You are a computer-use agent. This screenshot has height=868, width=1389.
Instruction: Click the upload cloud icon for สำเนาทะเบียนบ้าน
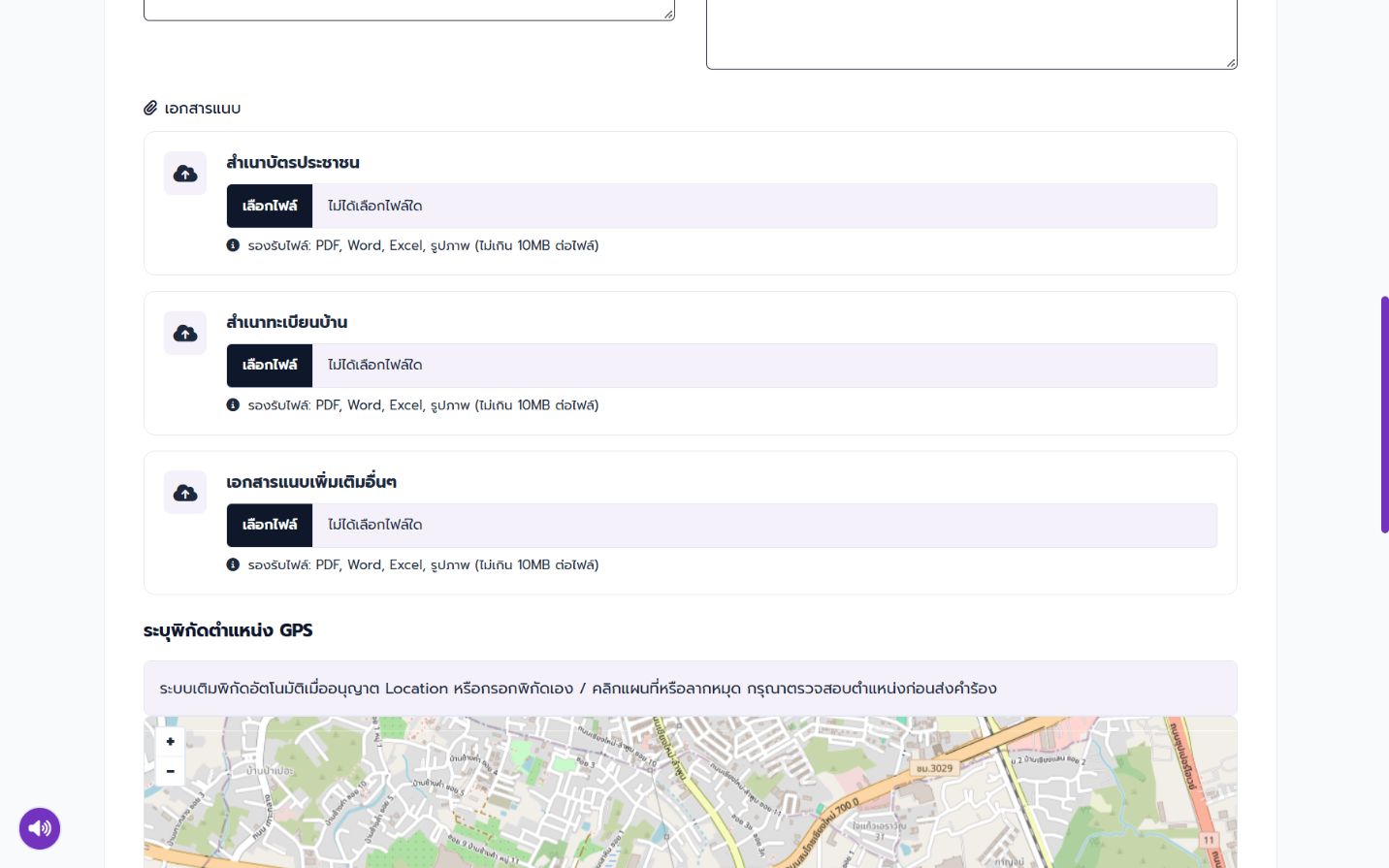coord(185,334)
